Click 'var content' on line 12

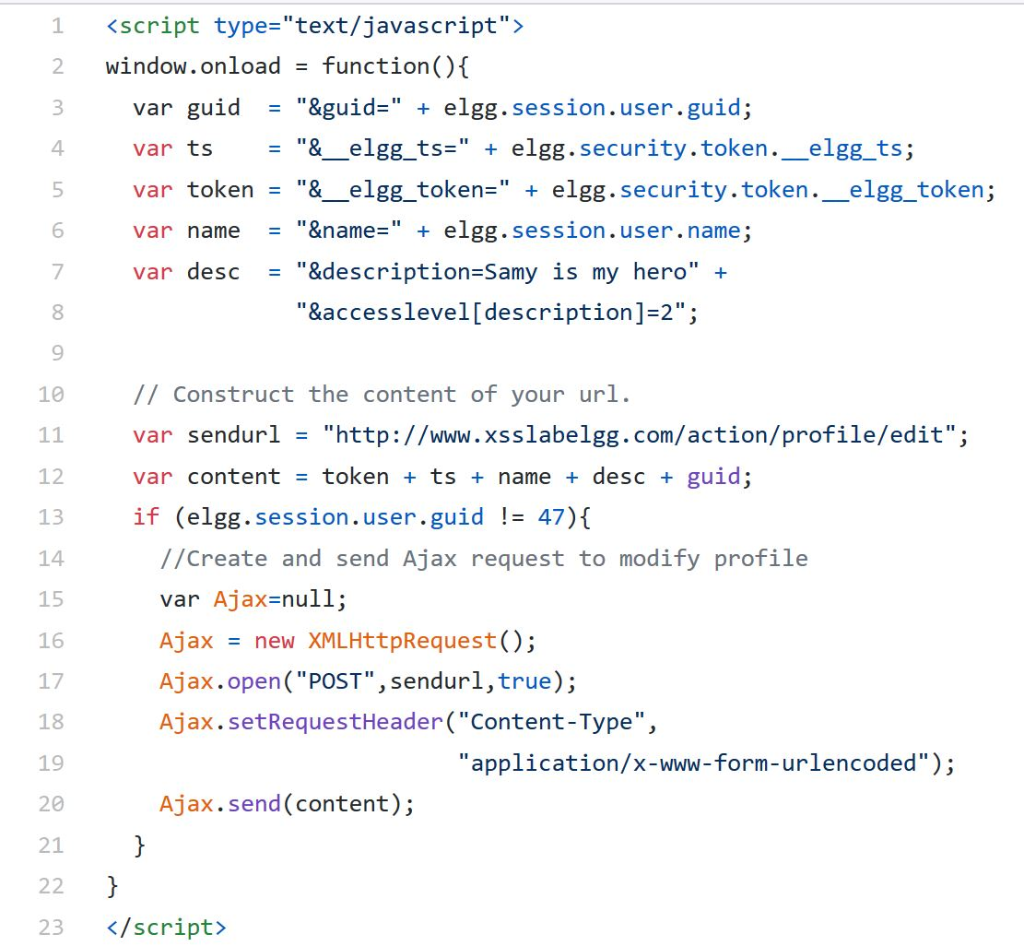pyautogui.click(x=206, y=477)
